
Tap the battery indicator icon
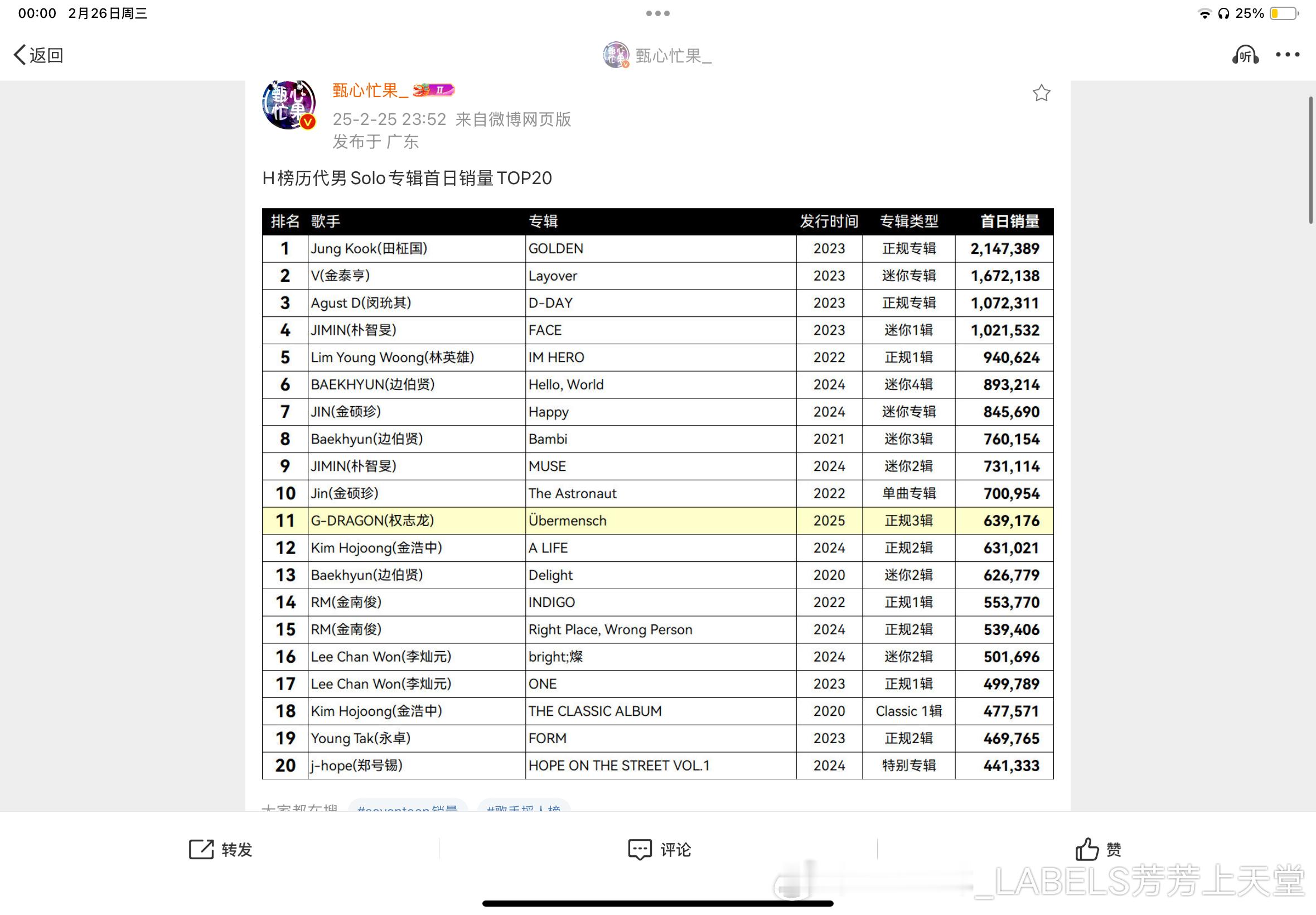tap(1284, 13)
